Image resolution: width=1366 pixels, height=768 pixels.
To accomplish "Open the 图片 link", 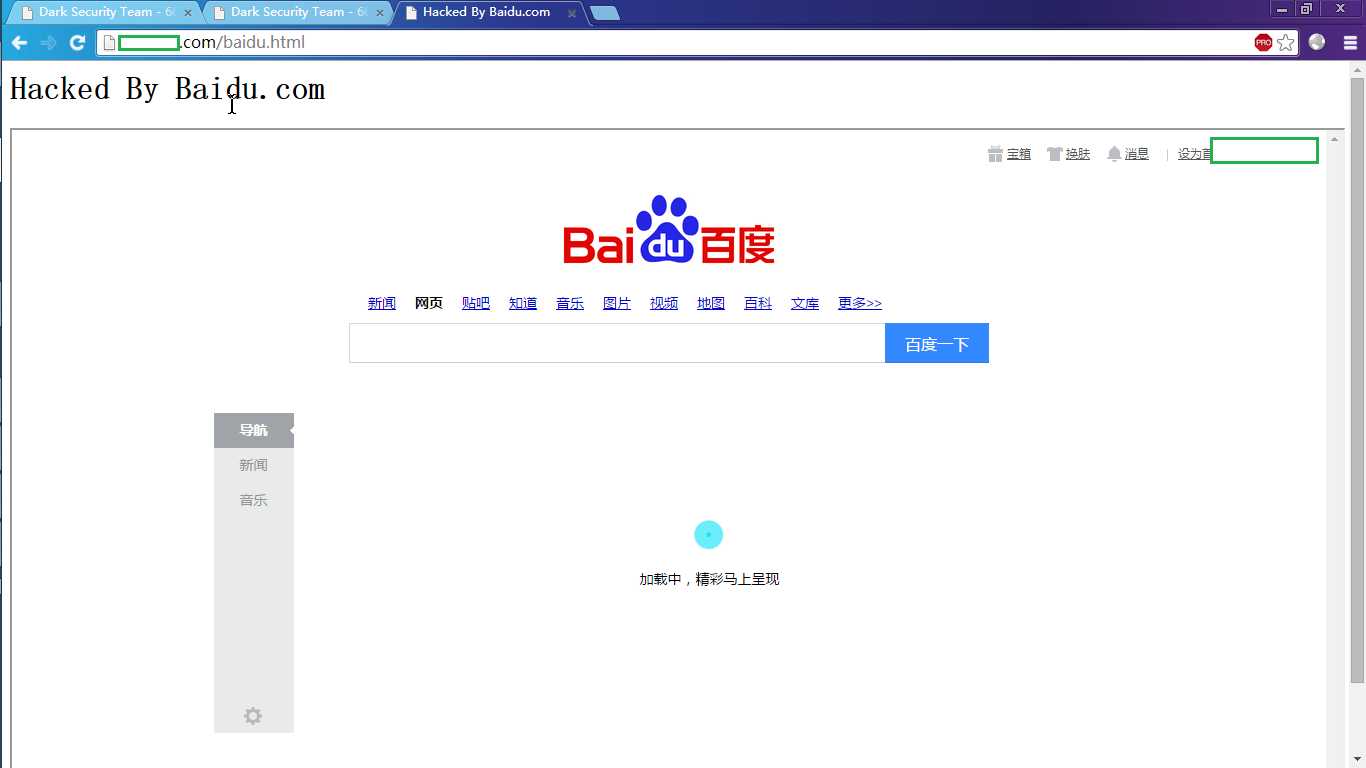I will [617, 303].
